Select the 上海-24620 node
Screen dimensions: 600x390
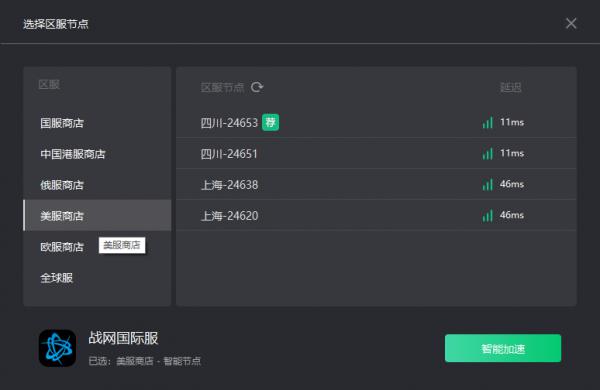click(377, 215)
